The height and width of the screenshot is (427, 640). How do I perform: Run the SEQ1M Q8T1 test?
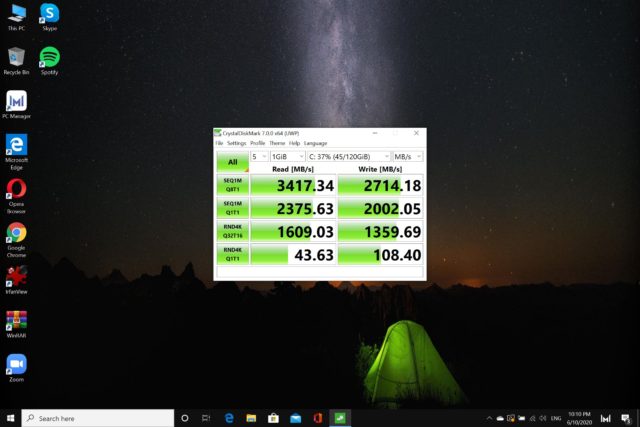233,185
